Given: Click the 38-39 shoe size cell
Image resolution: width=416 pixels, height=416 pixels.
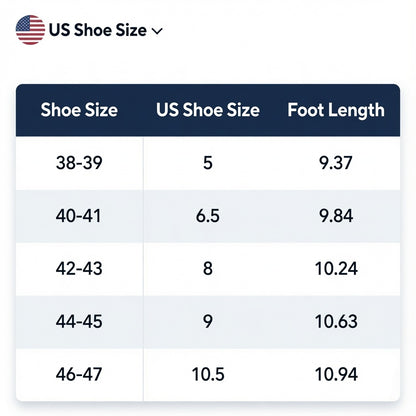Looking at the screenshot, I should [x=79, y=163].
